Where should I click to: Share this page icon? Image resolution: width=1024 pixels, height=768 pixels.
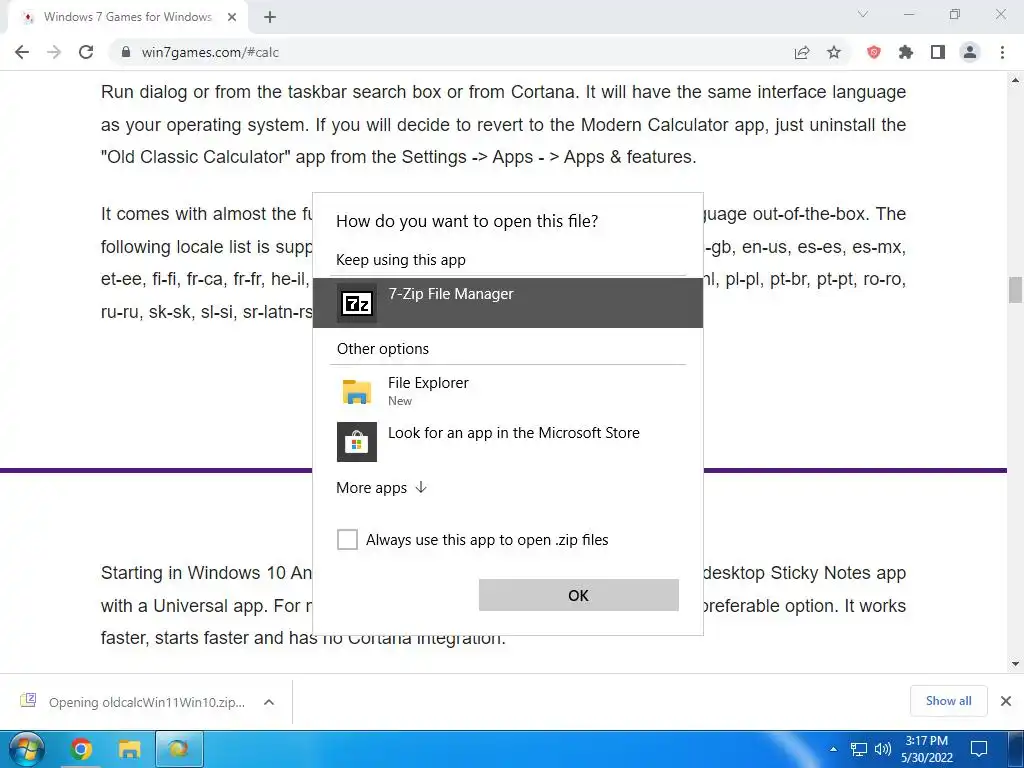pos(802,52)
